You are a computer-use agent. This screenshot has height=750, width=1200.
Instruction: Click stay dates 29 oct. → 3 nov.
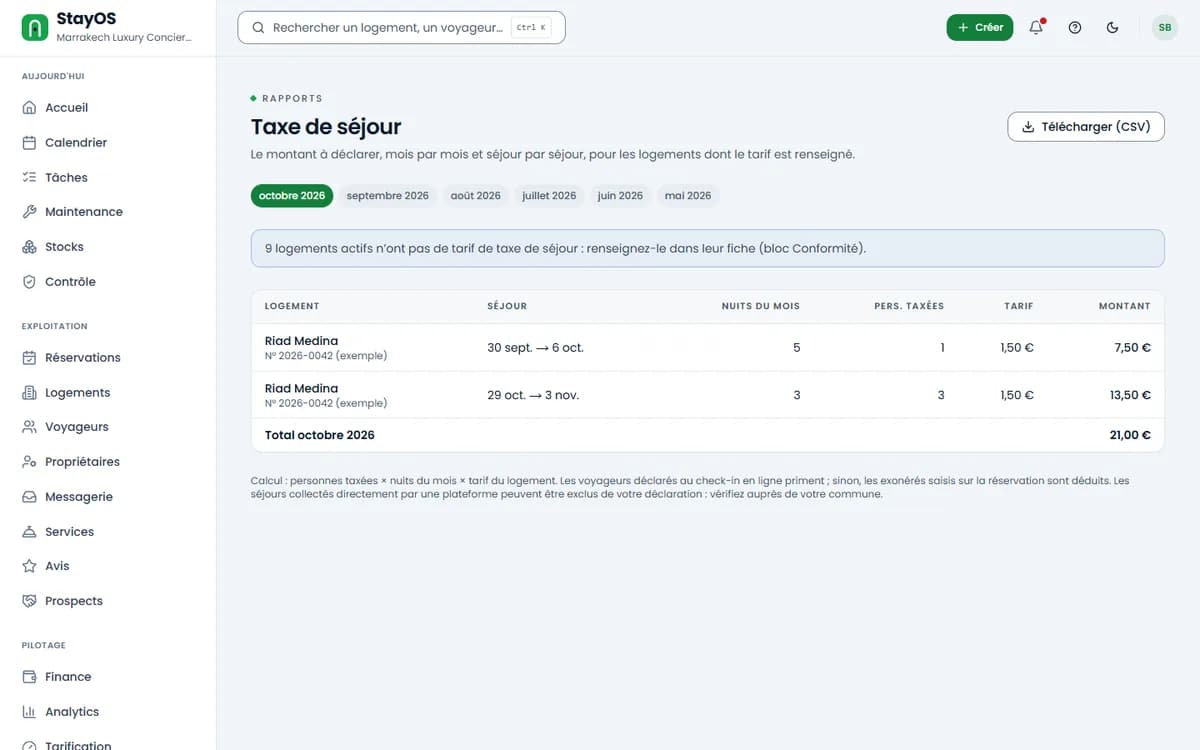[x=533, y=395]
